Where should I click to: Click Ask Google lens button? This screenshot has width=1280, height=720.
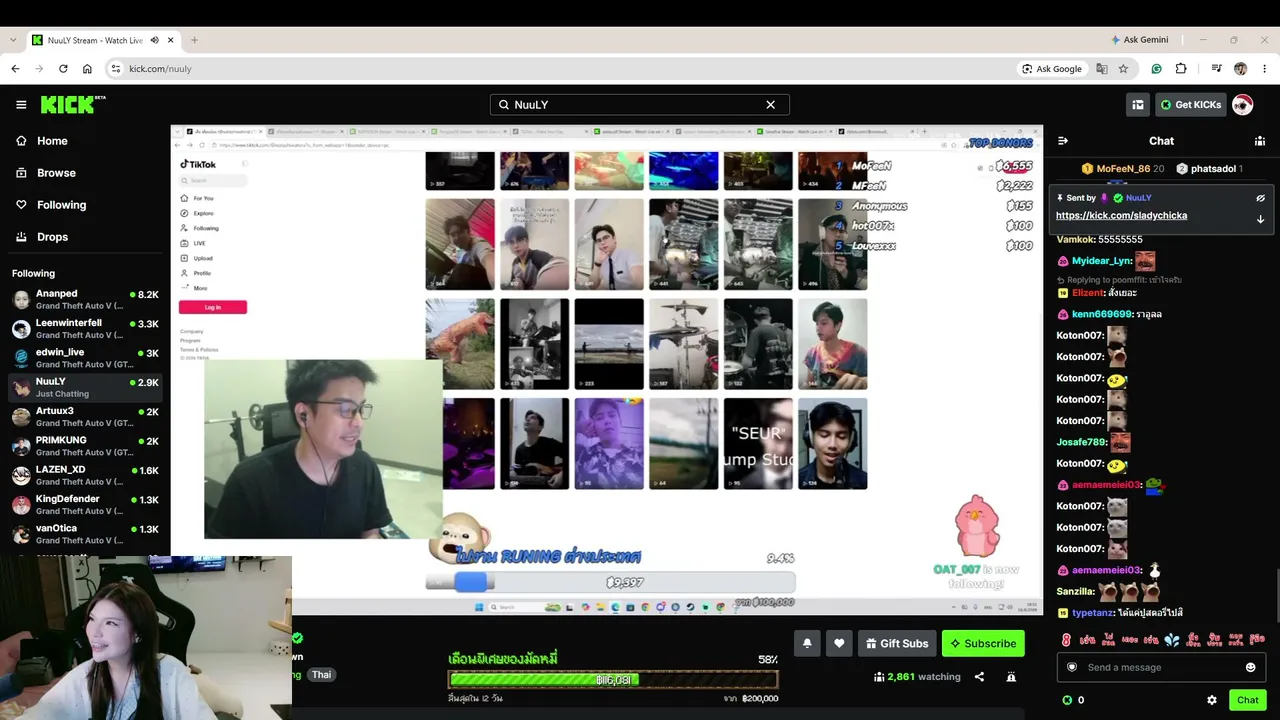(1052, 69)
